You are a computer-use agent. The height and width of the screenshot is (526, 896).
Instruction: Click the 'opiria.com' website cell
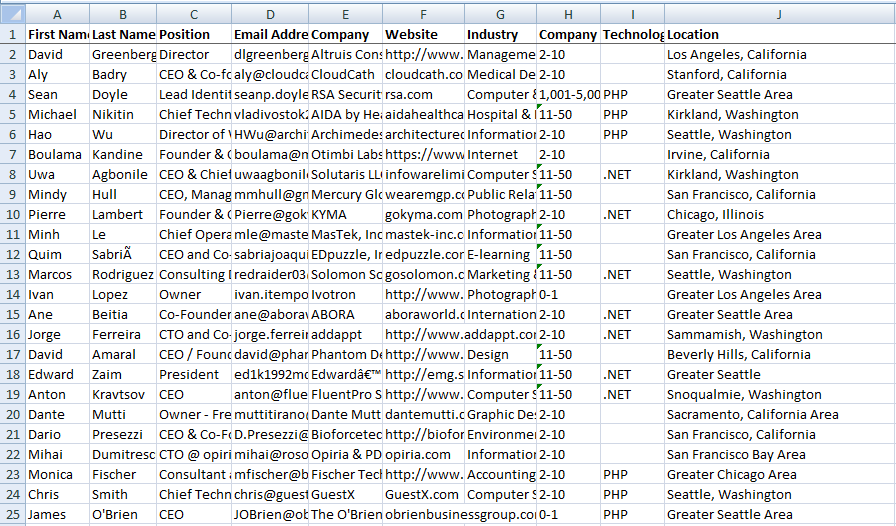tap(423, 455)
